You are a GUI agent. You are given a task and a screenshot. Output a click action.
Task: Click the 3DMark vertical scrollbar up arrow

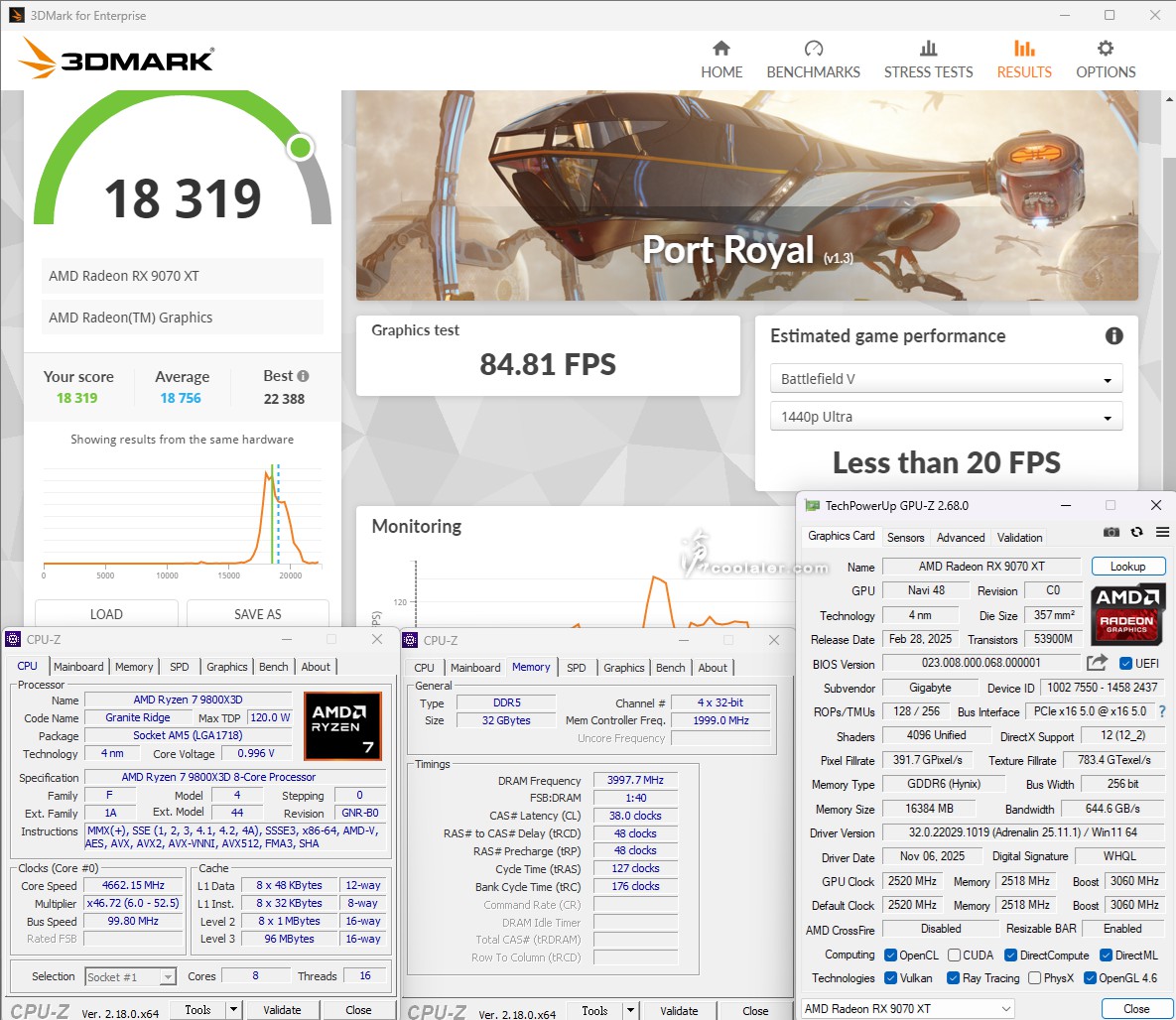1169,98
